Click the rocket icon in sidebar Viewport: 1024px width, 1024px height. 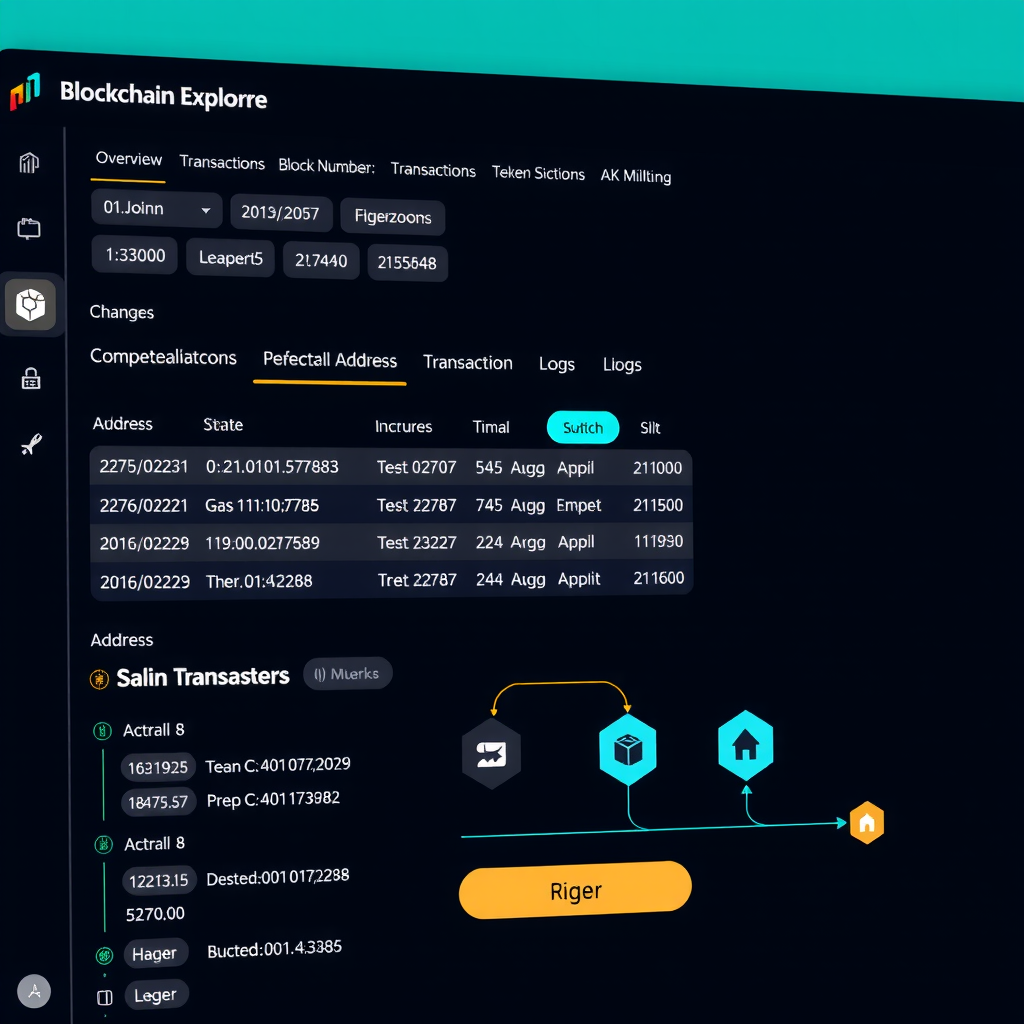coord(31,445)
